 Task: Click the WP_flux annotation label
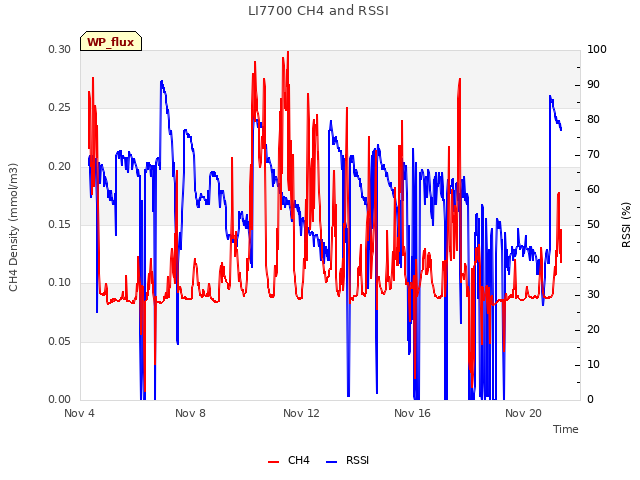(x=111, y=42)
